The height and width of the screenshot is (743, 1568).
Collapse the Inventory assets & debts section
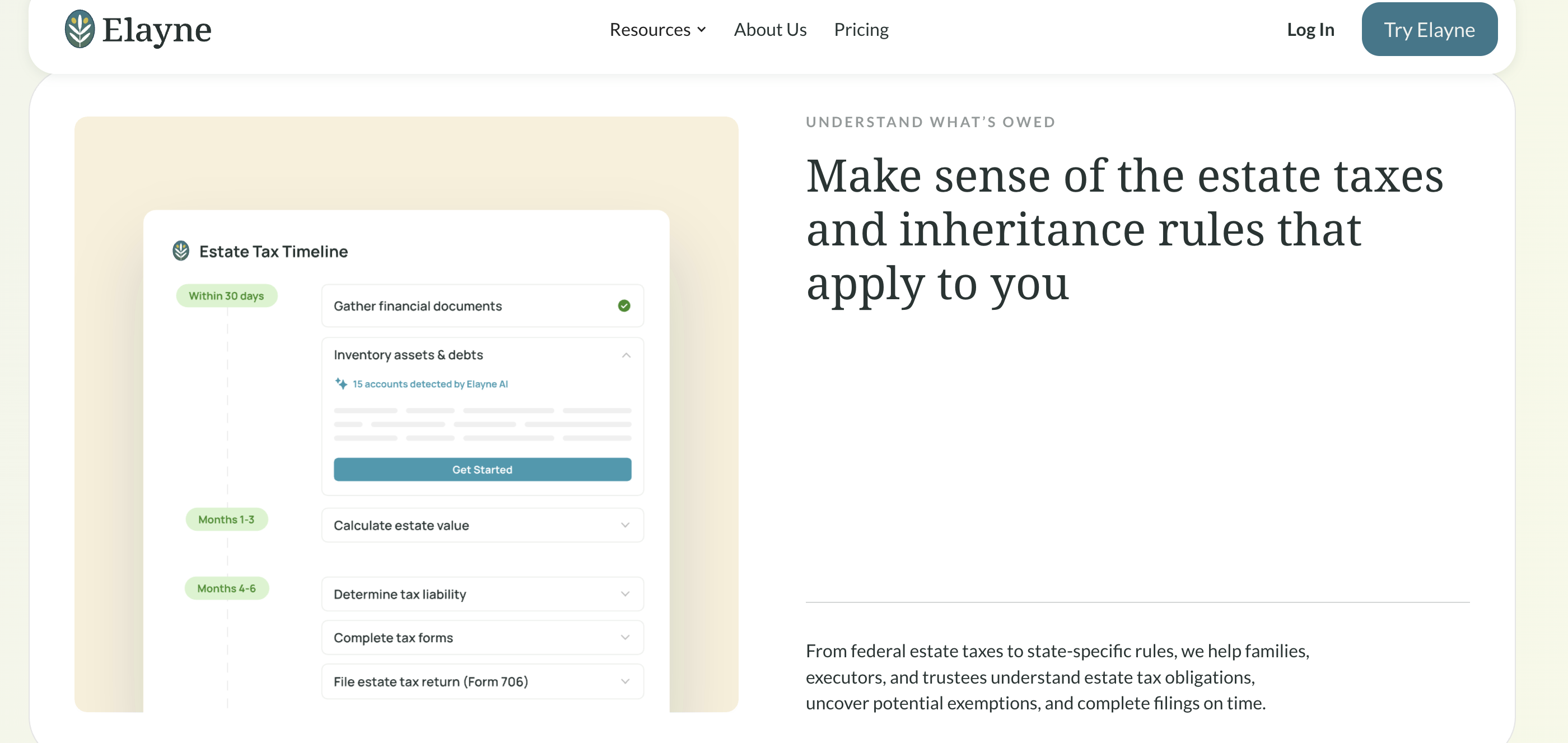tap(625, 355)
